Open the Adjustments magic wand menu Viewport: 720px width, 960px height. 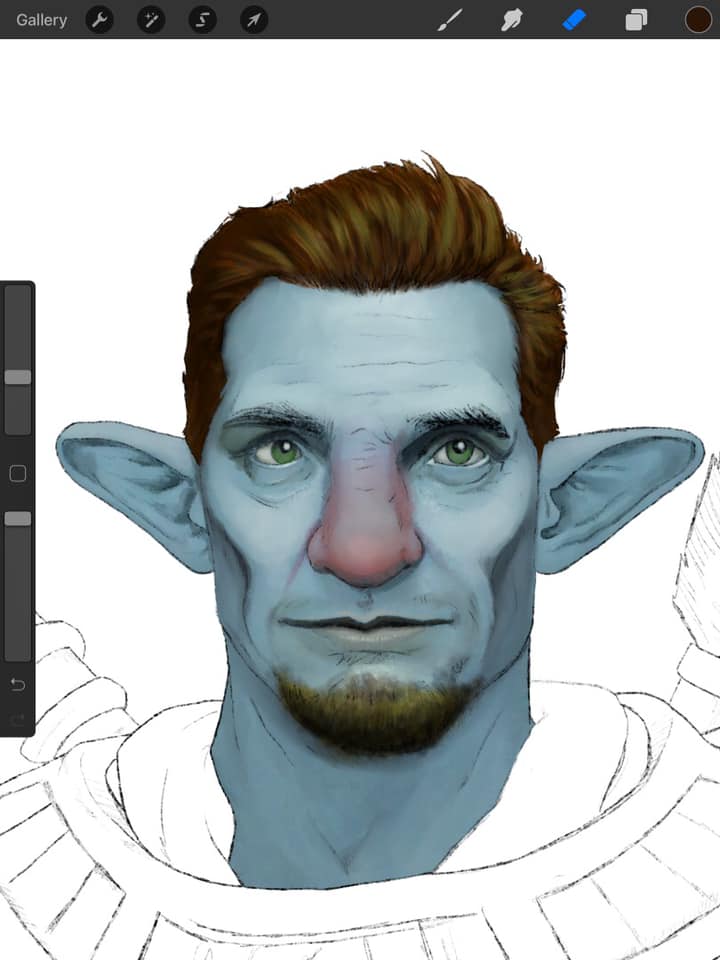pos(151,20)
